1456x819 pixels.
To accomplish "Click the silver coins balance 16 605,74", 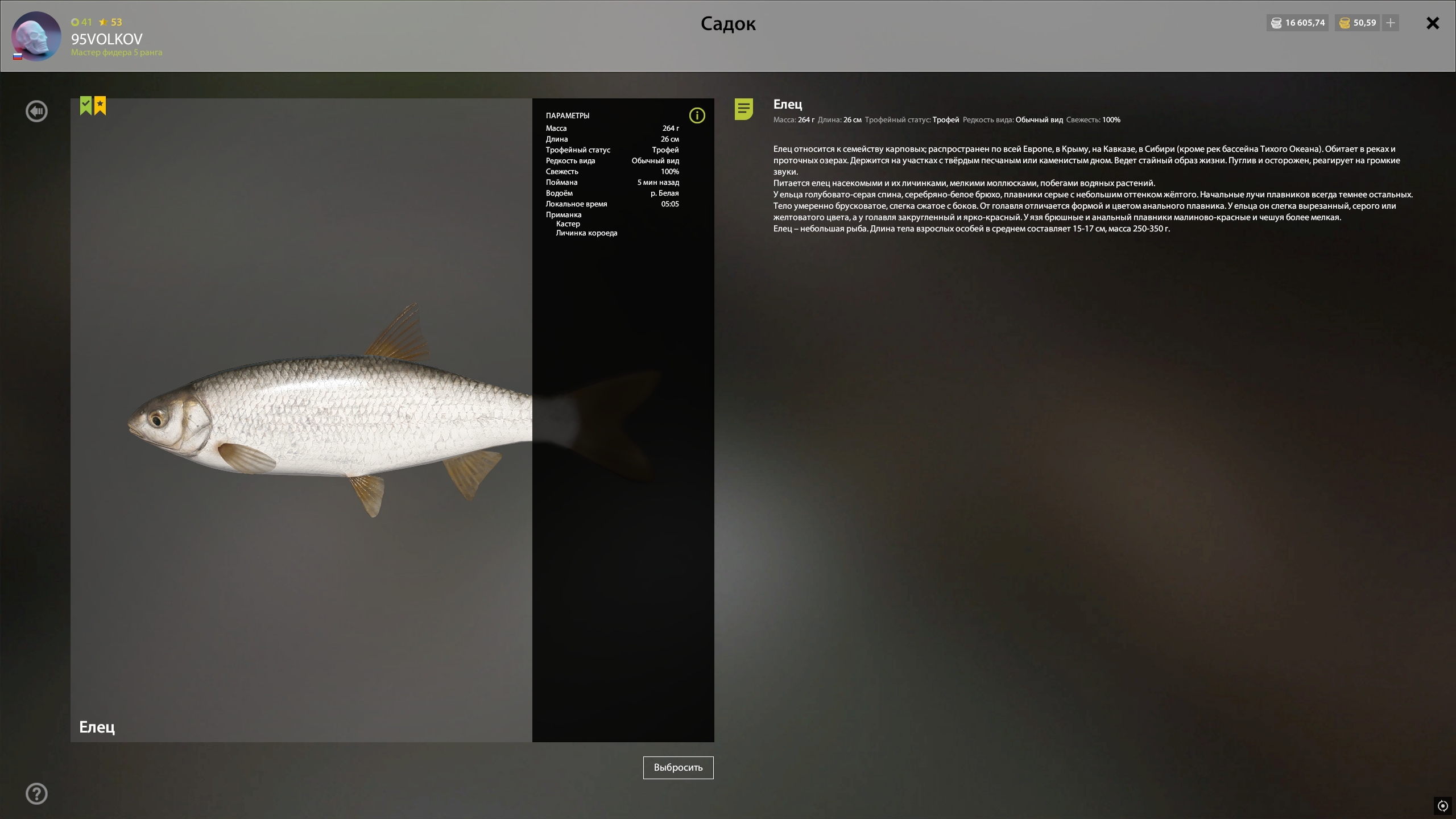I will pyautogui.click(x=1297, y=23).
